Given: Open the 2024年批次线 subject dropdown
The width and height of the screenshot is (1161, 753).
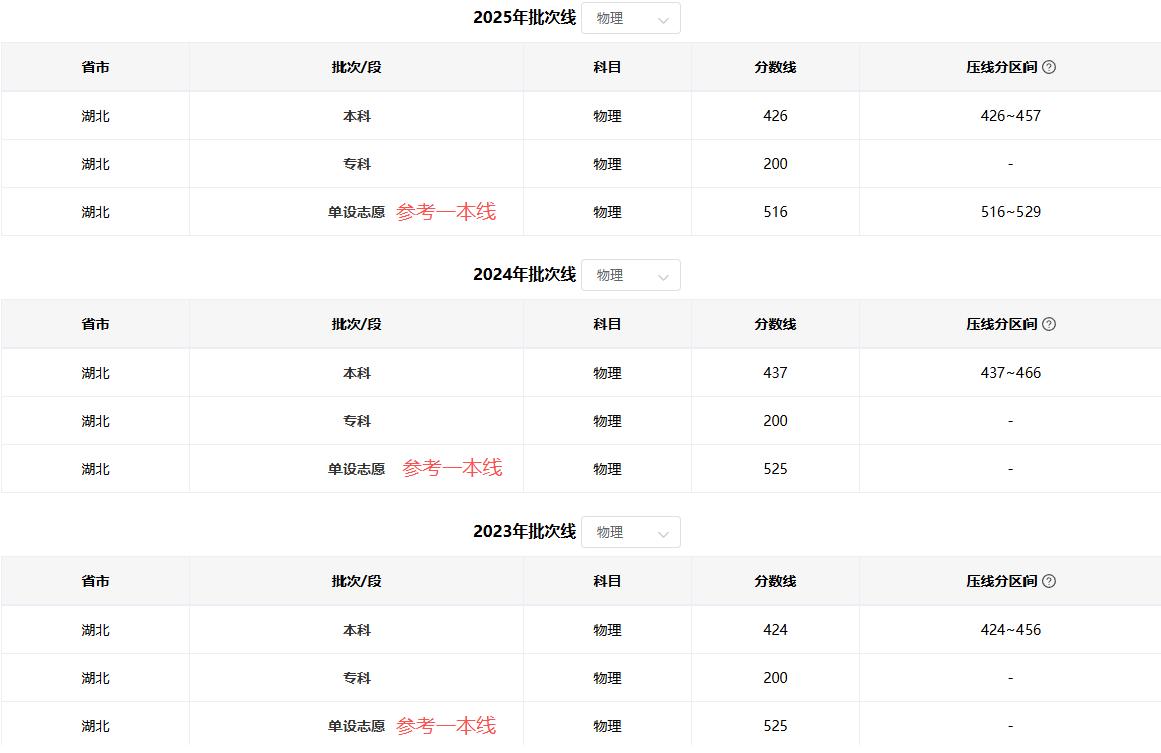Looking at the screenshot, I should click(631, 275).
